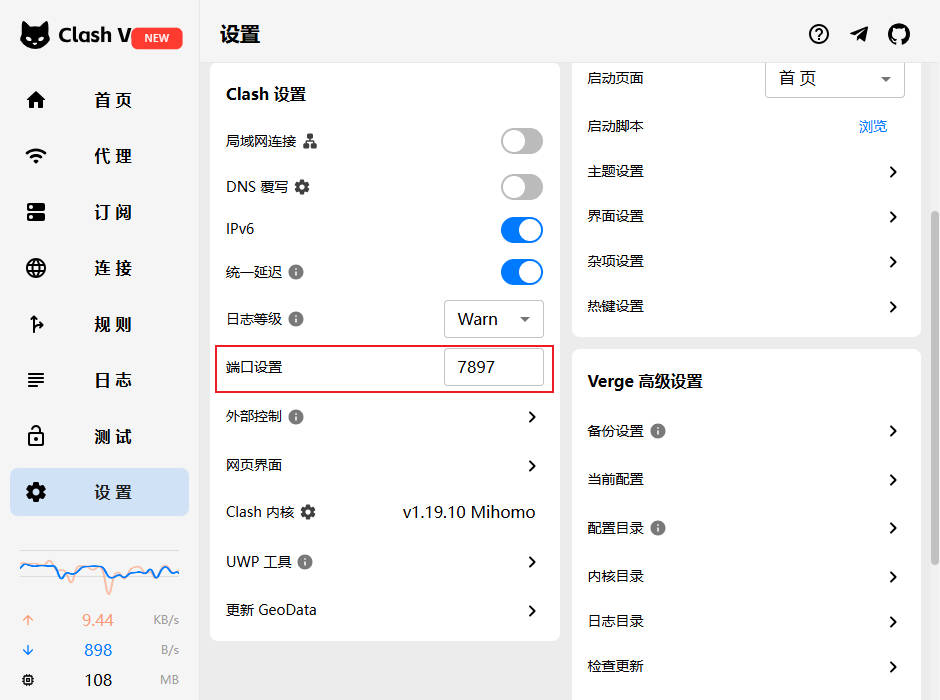Open the 日志 logs icon
This screenshot has height=700, width=940.
pyautogui.click(x=35, y=380)
